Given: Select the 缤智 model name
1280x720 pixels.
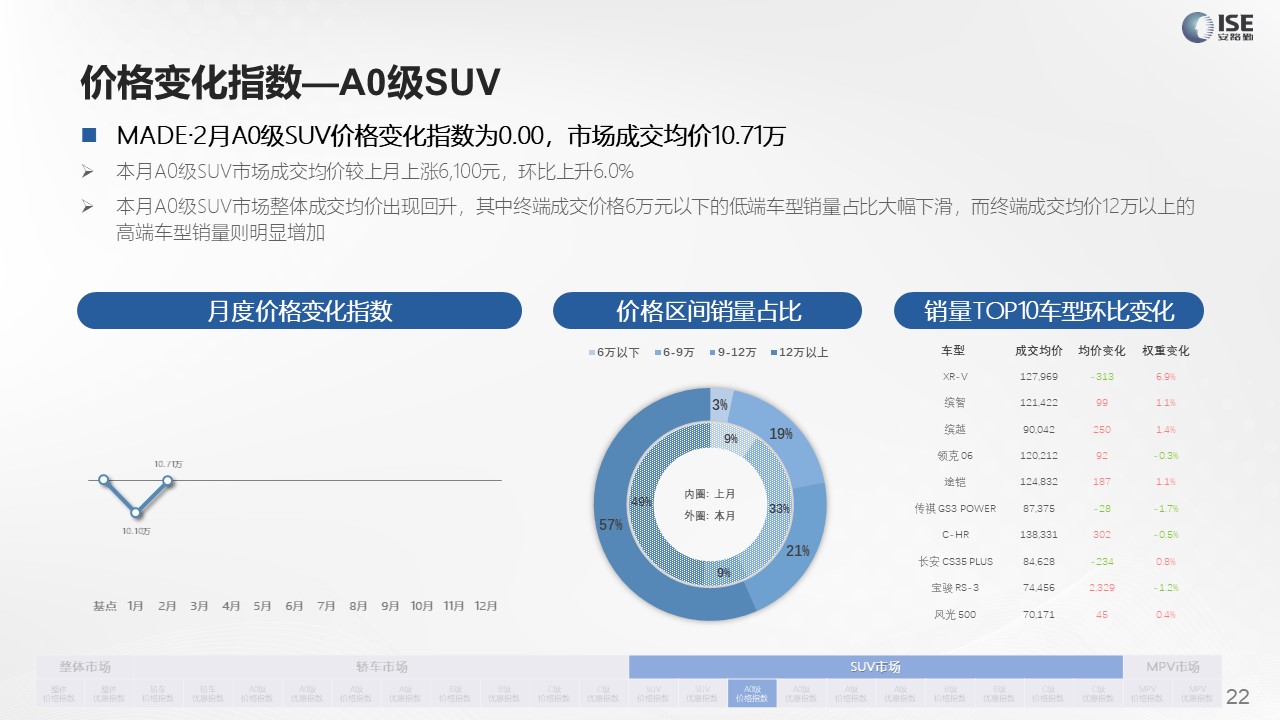Looking at the screenshot, I should click(x=954, y=403).
